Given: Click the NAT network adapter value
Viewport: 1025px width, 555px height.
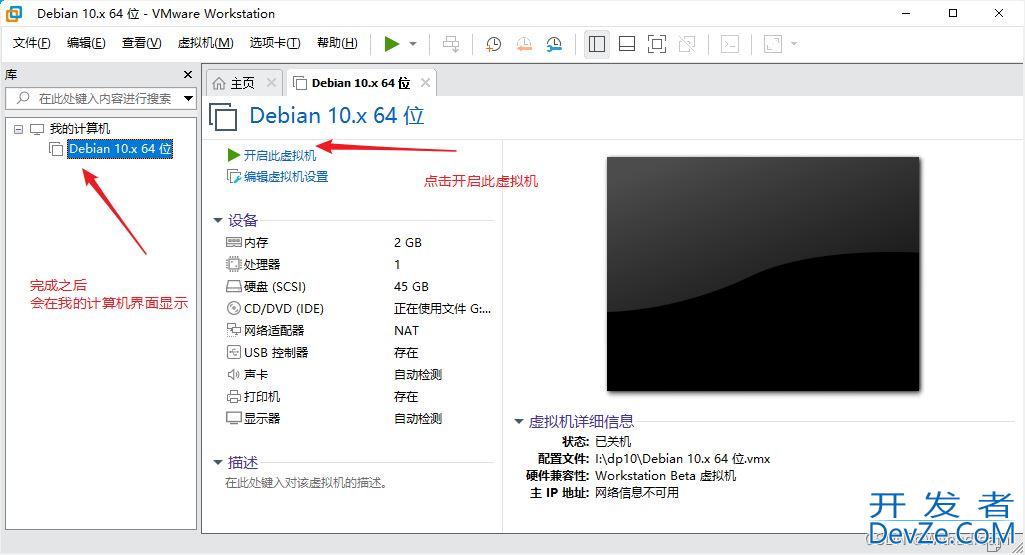Looking at the screenshot, I should pos(406,331).
